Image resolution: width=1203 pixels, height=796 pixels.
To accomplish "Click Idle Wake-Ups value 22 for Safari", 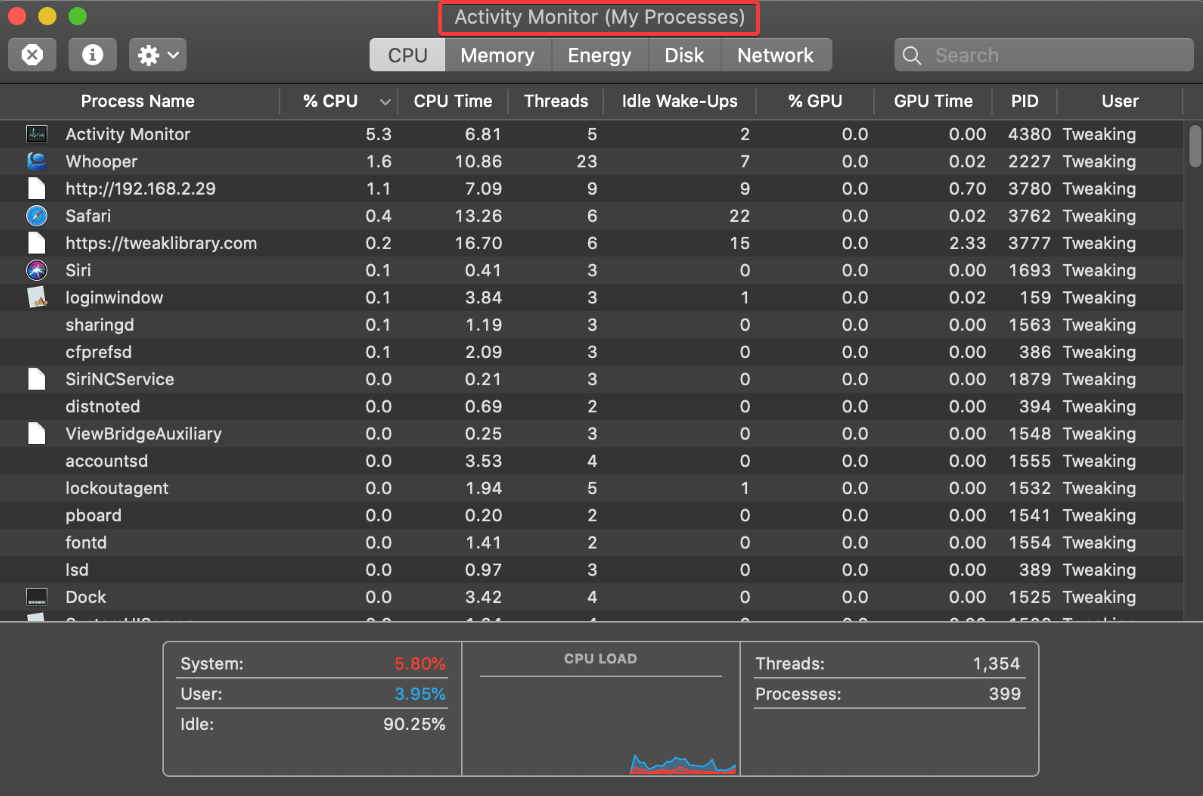I will [x=740, y=216].
